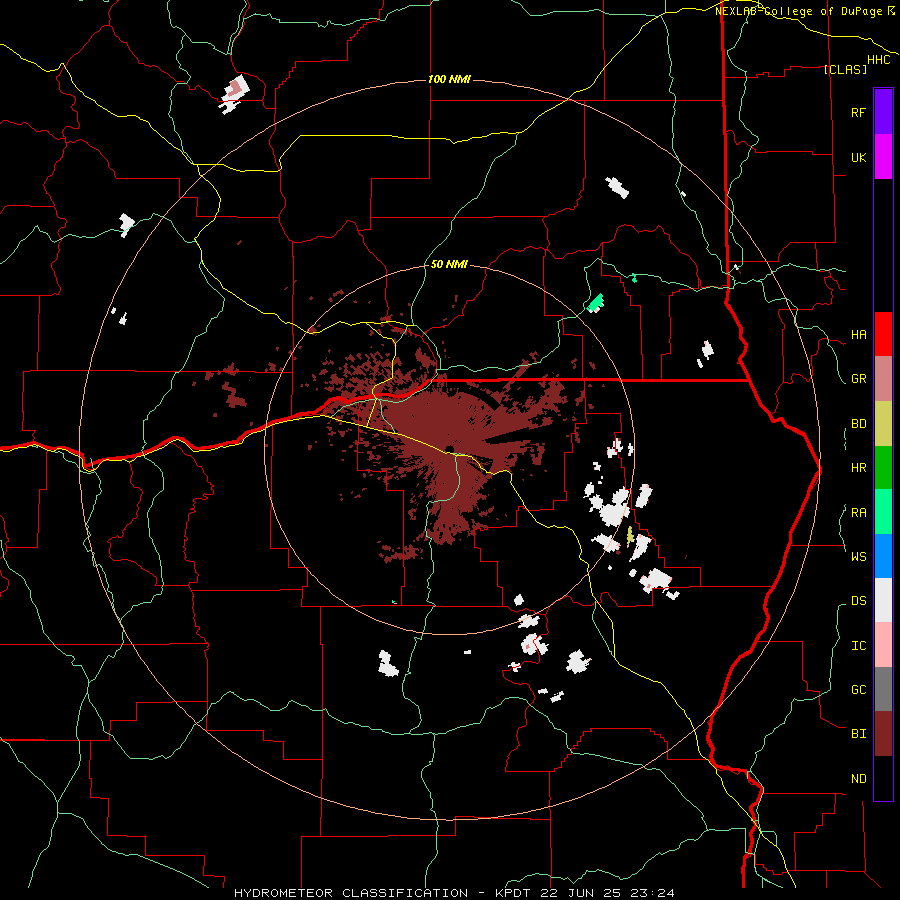Viewport: 900px width, 900px height.
Task: Select the IC legend label
Action: pyautogui.click(x=858, y=646)
